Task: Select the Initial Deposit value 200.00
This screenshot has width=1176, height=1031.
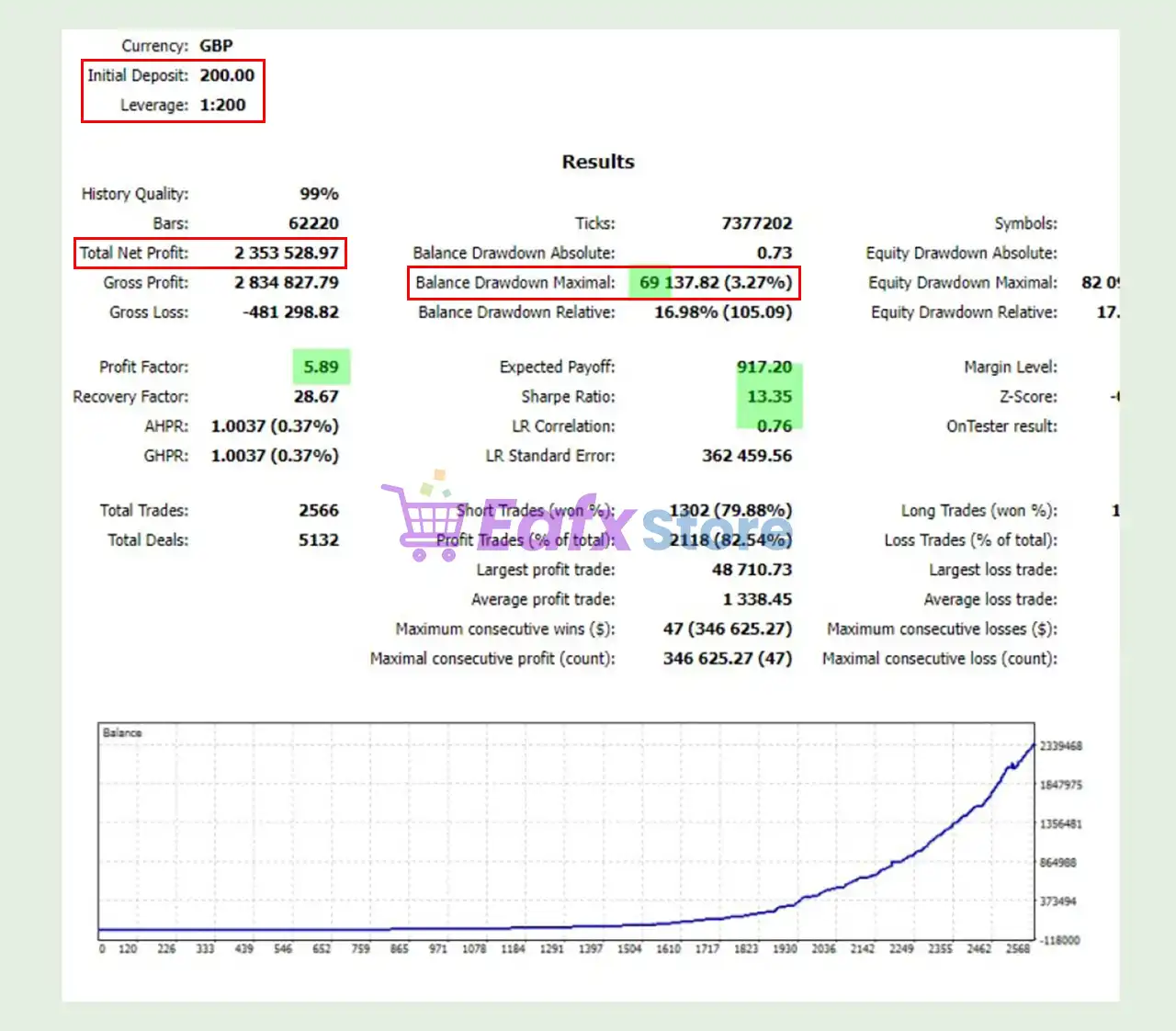Action: click(227, 75)
